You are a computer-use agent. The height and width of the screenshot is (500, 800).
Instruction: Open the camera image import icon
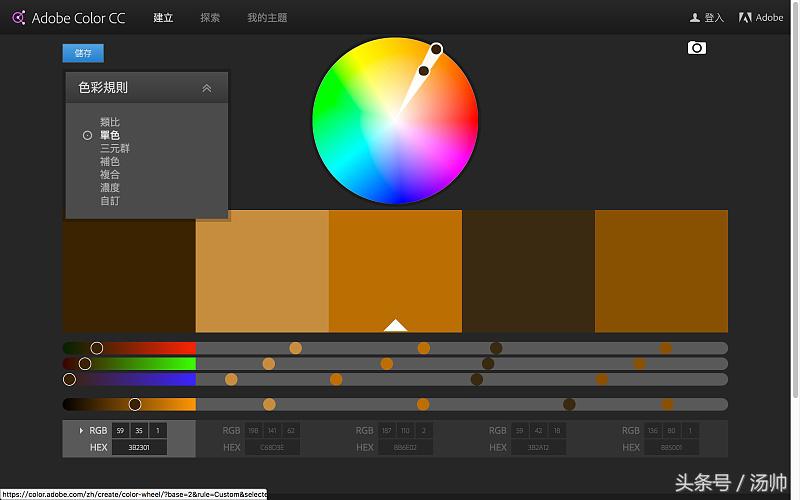[696, 48]
